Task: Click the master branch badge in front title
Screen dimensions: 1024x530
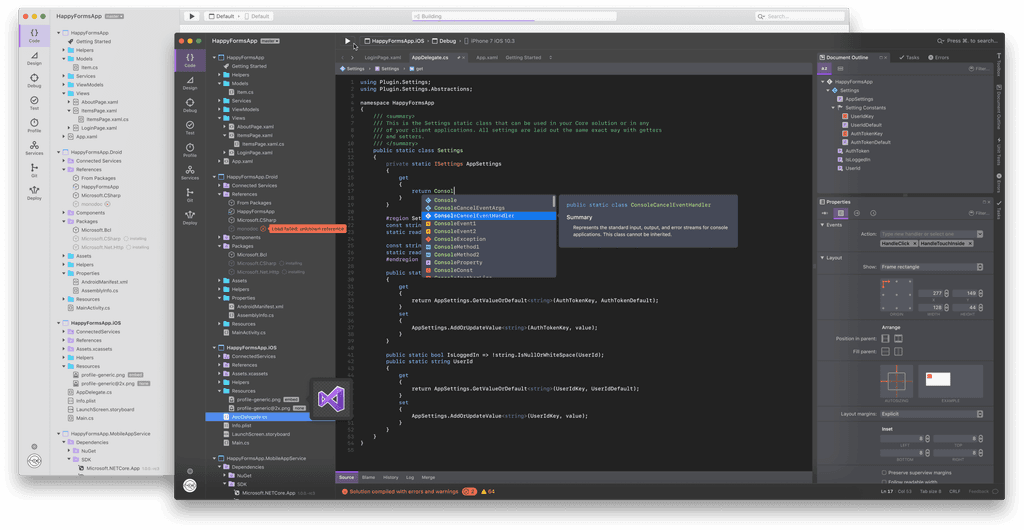Action: pyautogui.click(x=270, y=40)
